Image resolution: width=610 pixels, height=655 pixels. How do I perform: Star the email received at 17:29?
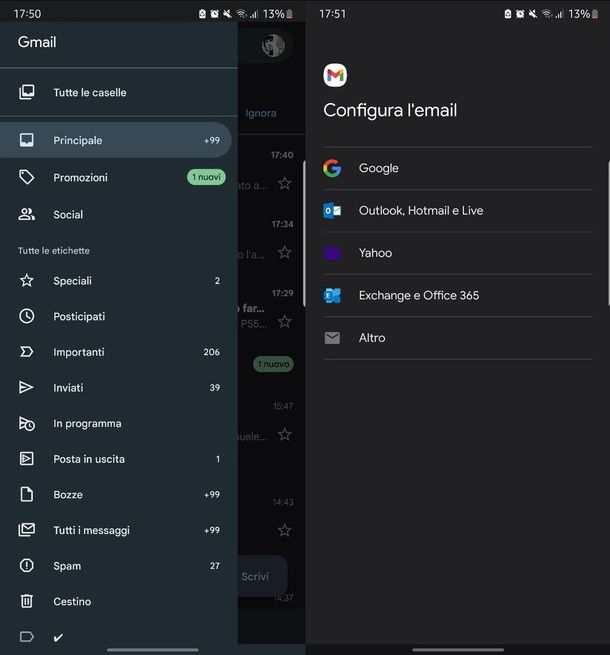(285, 322)
